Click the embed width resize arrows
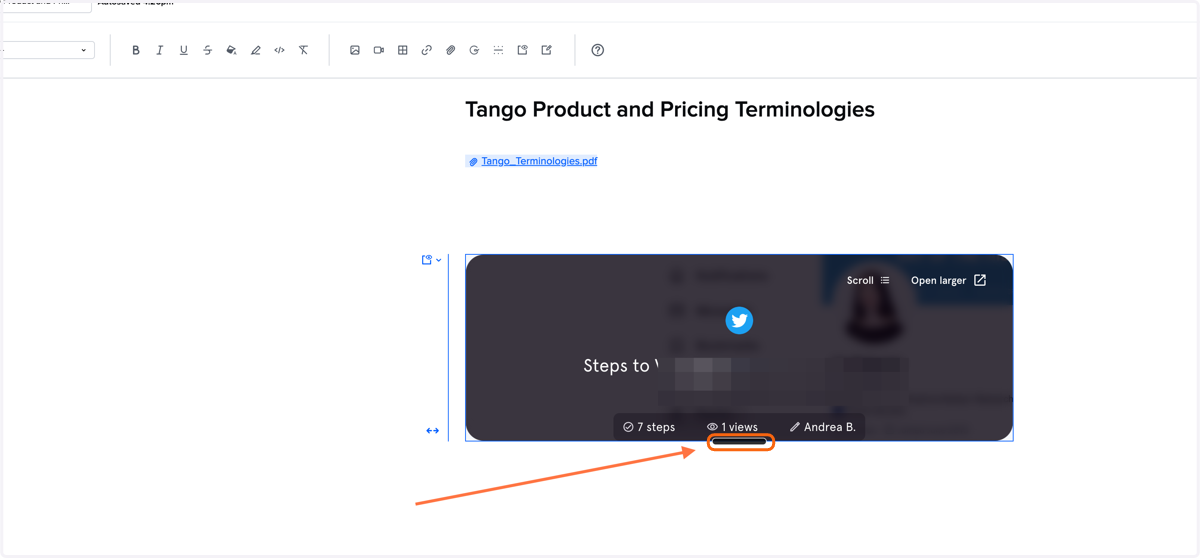The image size is (1200, 558). pyautogui.click(x=433, y=431)
